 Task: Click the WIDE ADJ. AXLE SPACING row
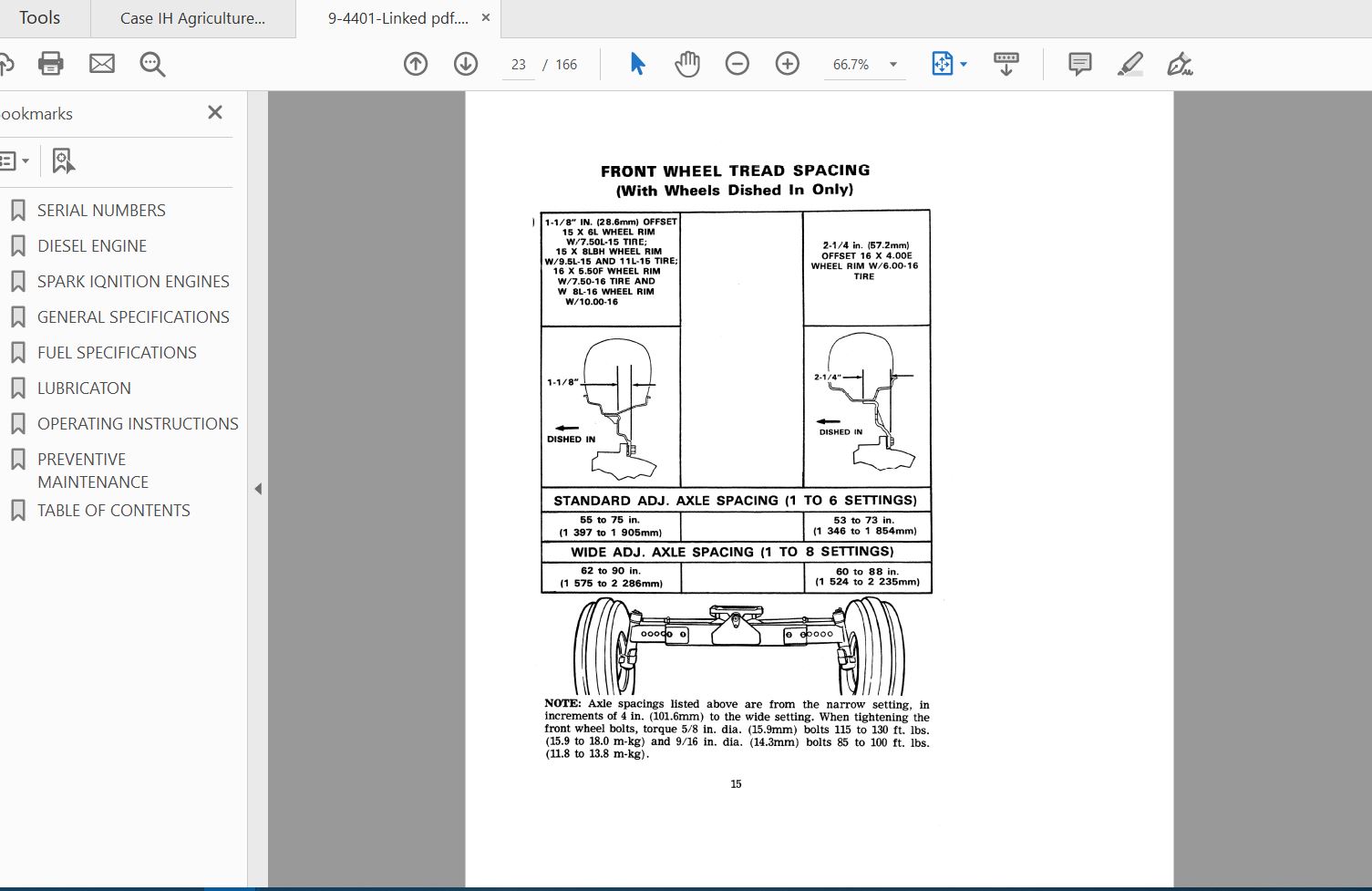[736, 552]
